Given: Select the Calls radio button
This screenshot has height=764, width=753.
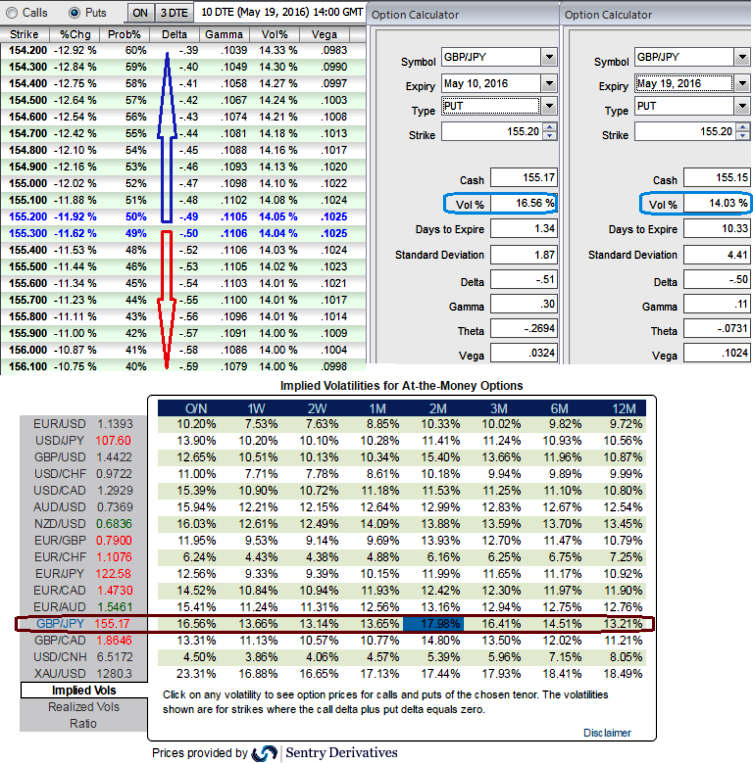Looking at the screenshot, I should (x=12, y=13).
